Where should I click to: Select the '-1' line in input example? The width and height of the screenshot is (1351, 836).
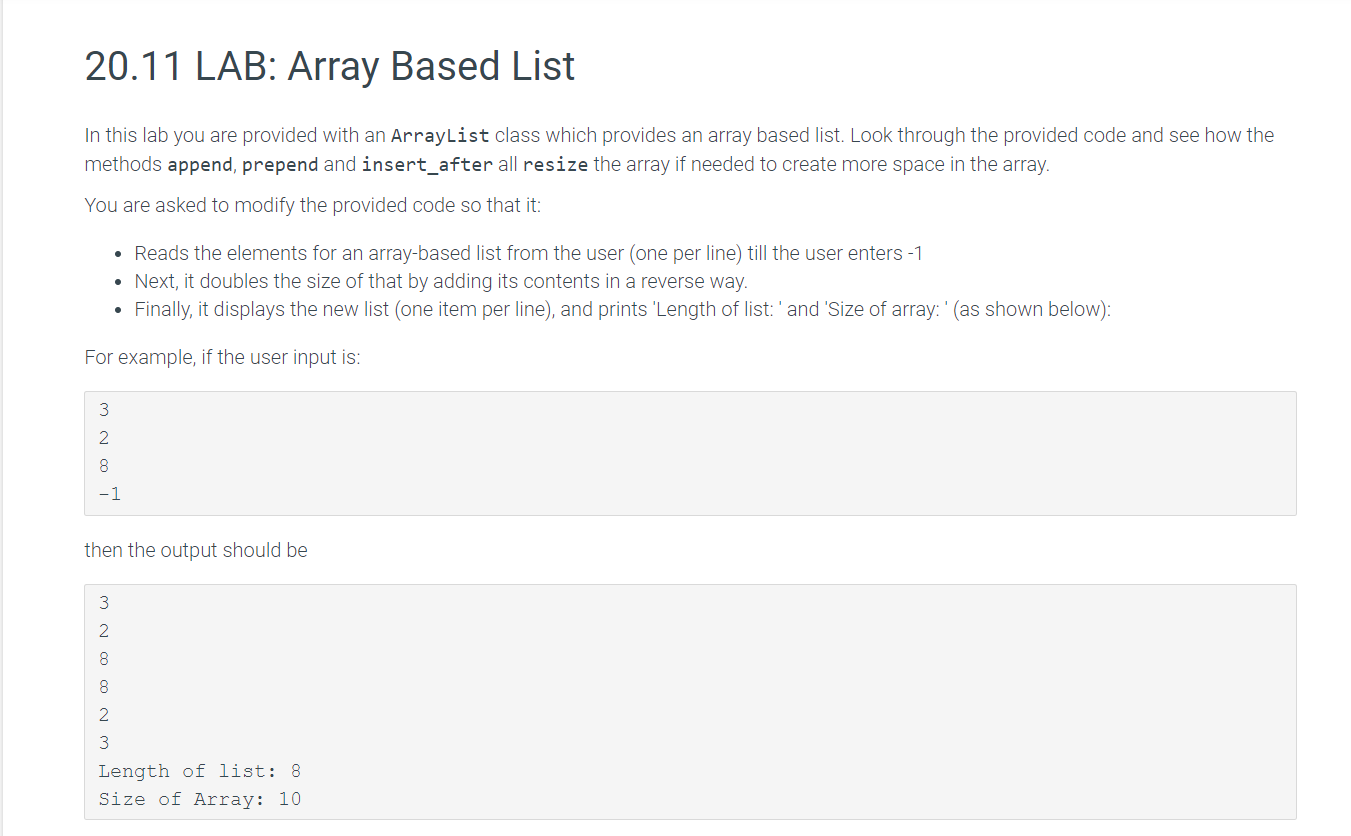[108, 493]
